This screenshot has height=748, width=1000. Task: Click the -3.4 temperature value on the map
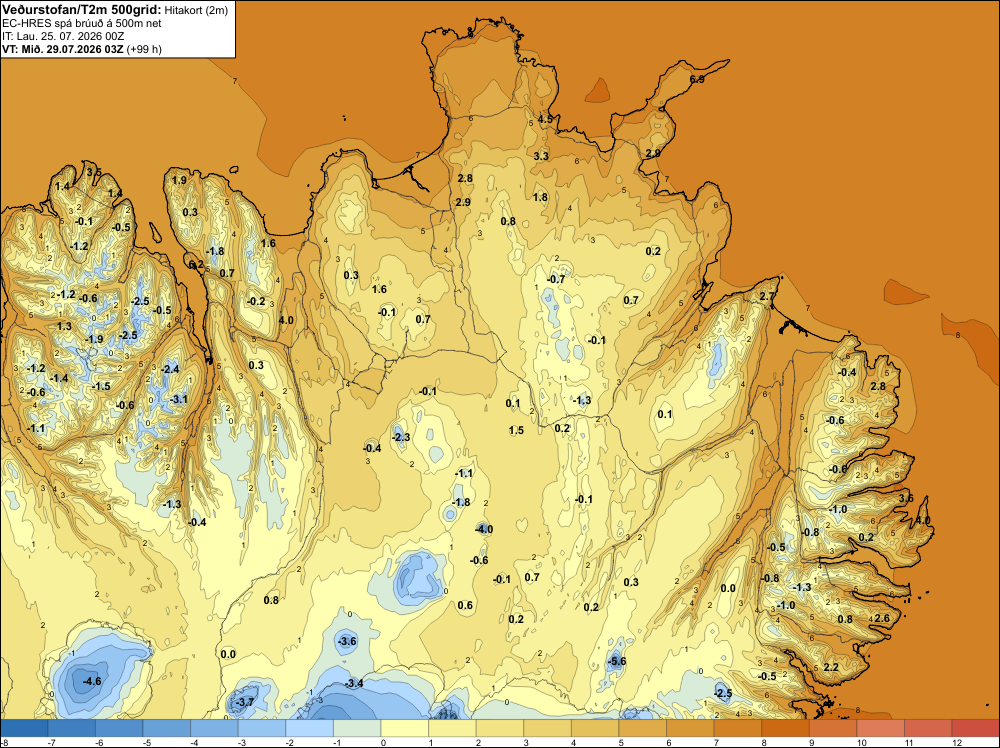(354, 684)
